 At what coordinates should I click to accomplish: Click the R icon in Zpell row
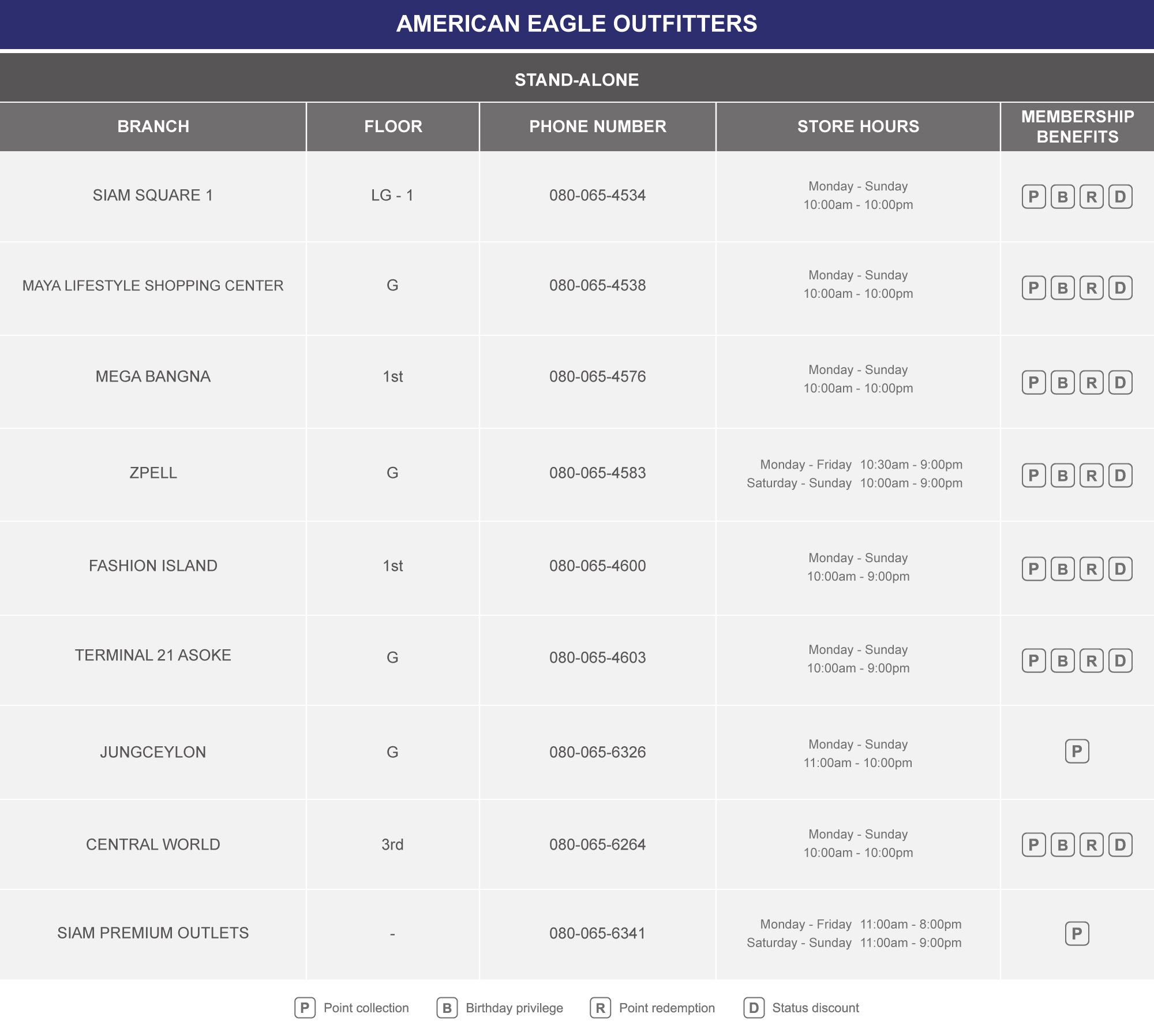(x=1091, y=475)
